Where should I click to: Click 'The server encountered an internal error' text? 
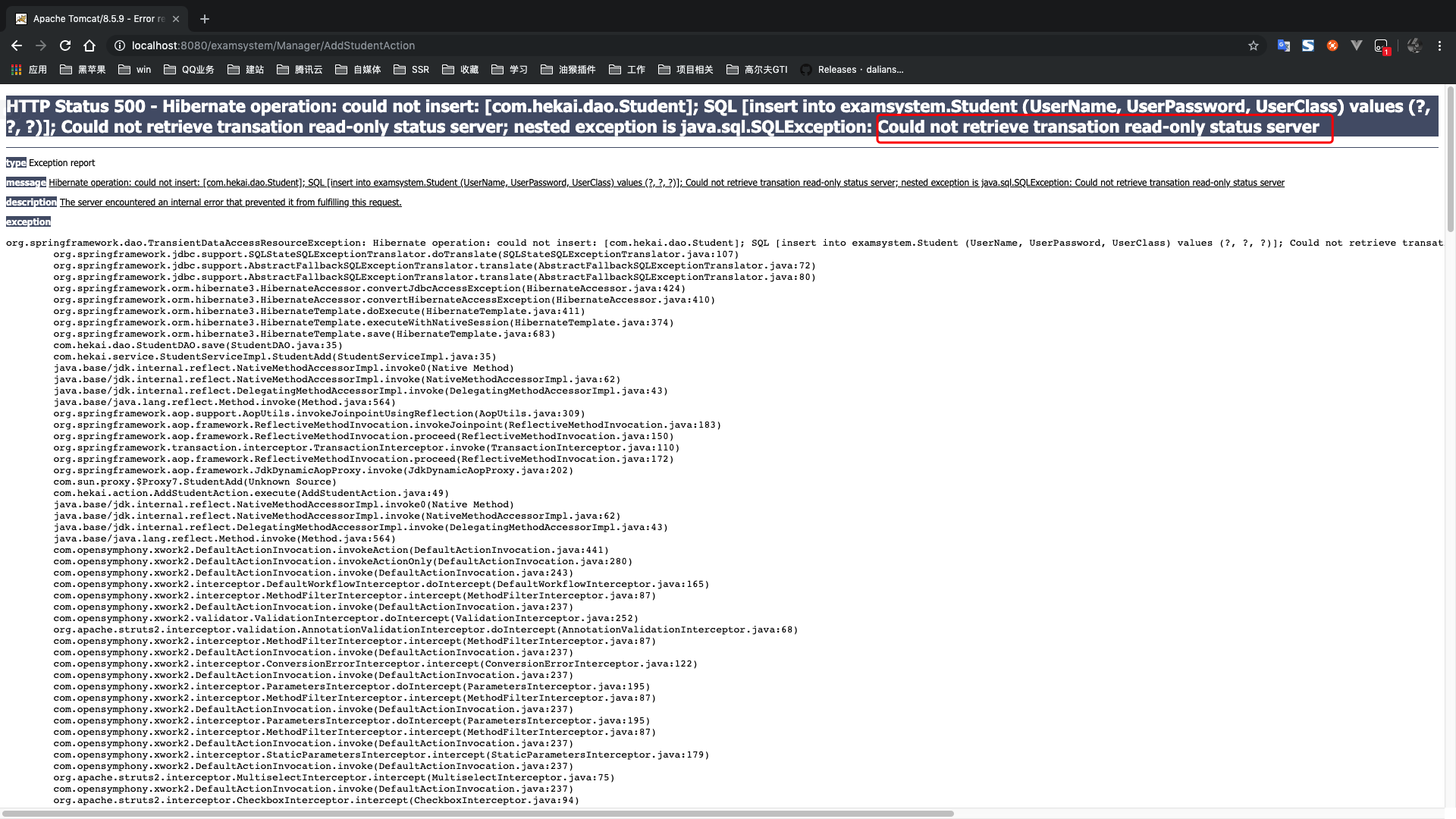[x=231, y=202]
